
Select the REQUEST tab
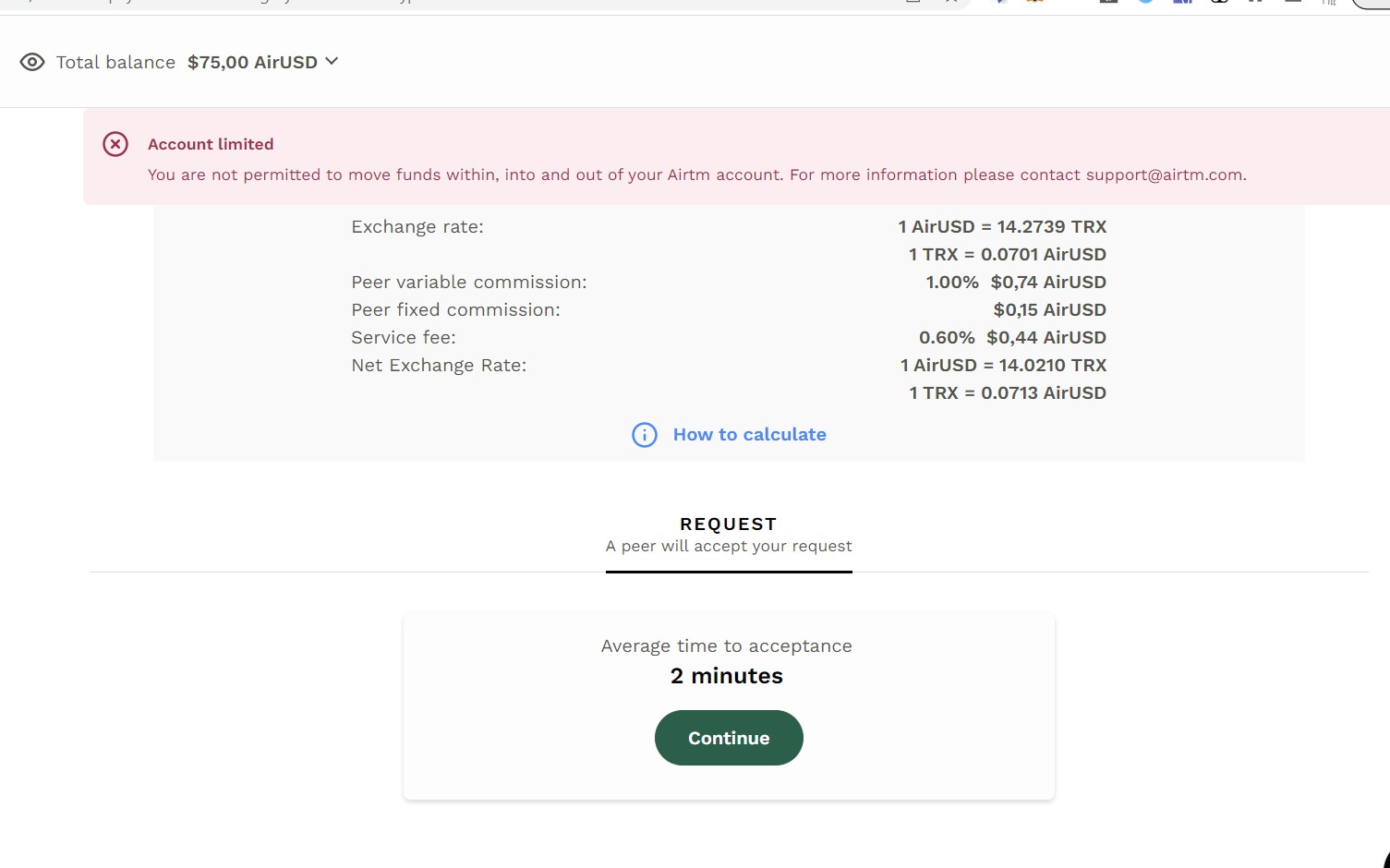click(729, 535)
